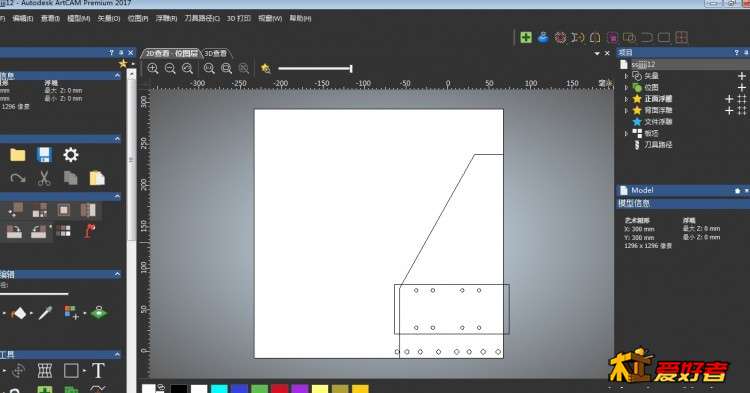Open the 矢量(O) menu

pos(109,18)
